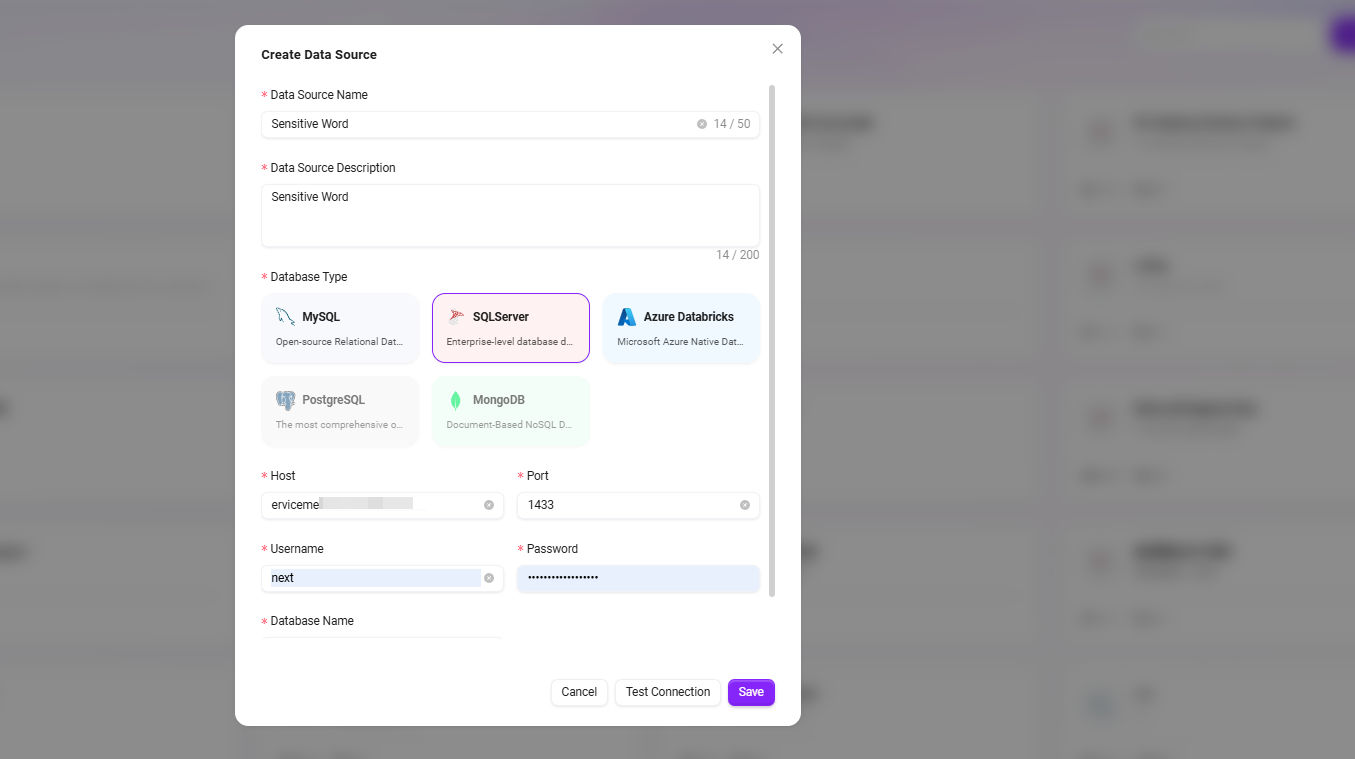Click into the Password field

(638, 578)
